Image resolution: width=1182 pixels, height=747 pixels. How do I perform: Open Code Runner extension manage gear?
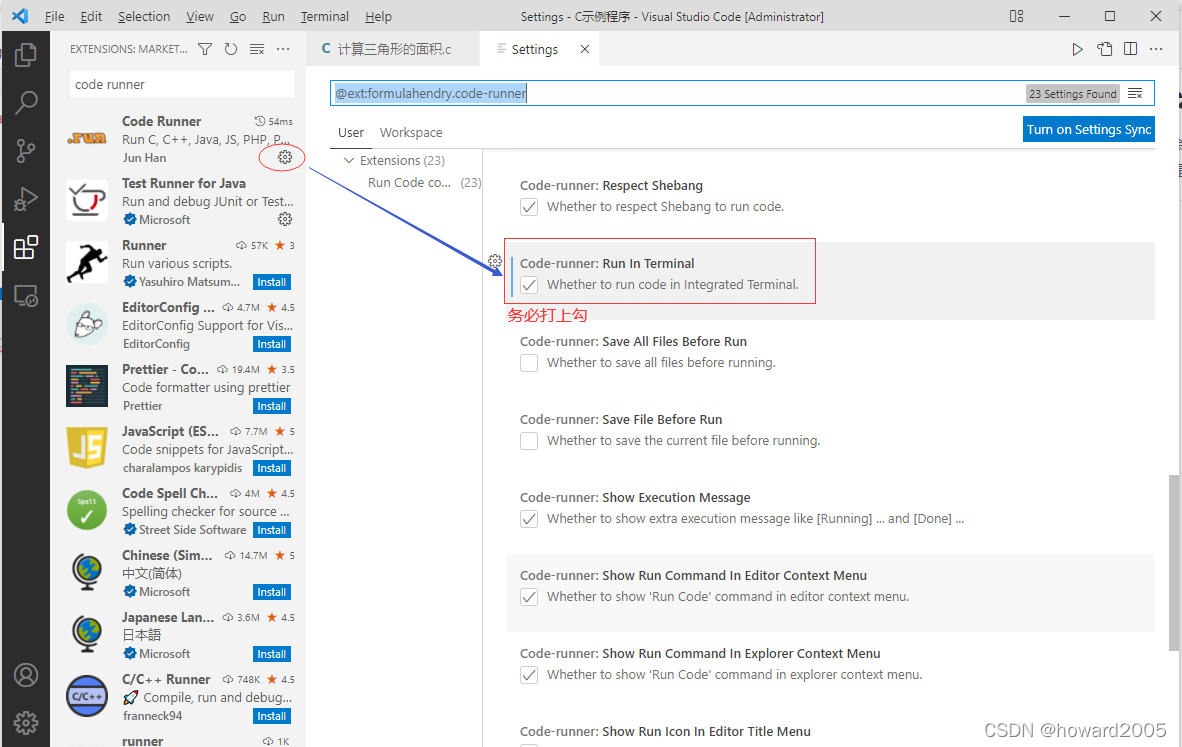pyautogui.click(x=284, y=157)
